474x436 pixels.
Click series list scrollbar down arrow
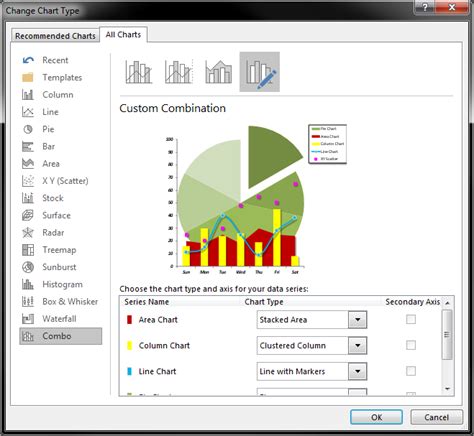click(x=447, y=389)
